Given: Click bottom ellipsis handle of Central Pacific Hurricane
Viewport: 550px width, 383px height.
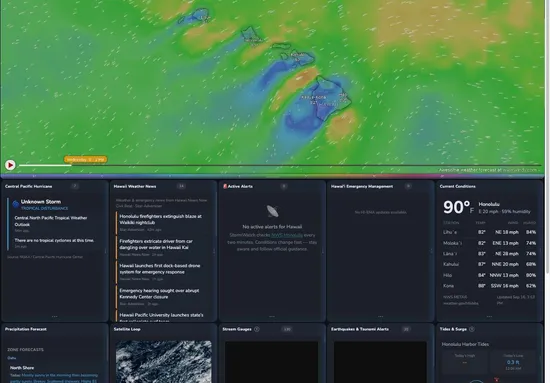Looking at the screenshot, I should click(x=54, y=316).
